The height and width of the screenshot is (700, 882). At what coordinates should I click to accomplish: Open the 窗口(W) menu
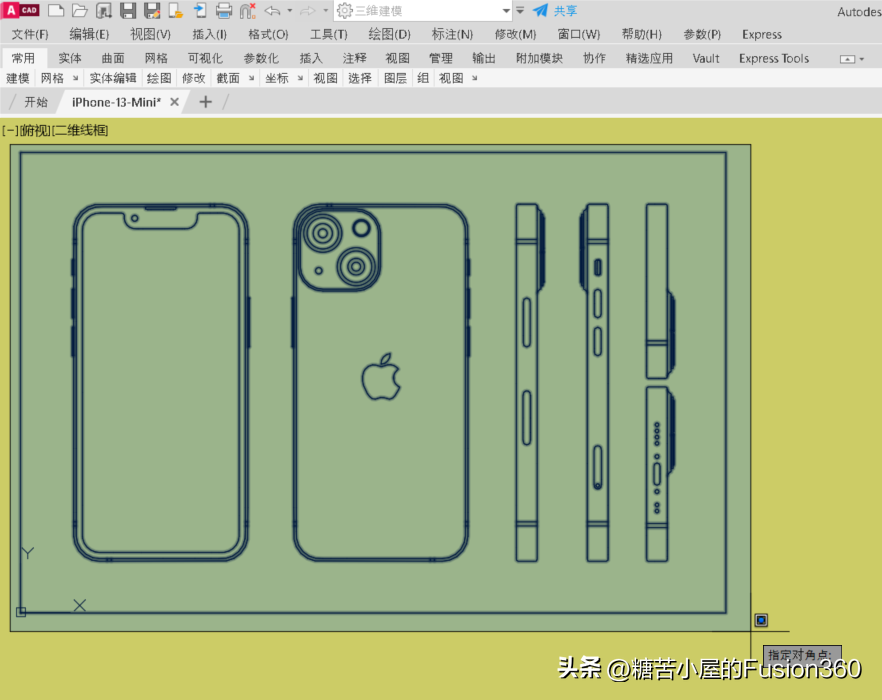point(579,34)
